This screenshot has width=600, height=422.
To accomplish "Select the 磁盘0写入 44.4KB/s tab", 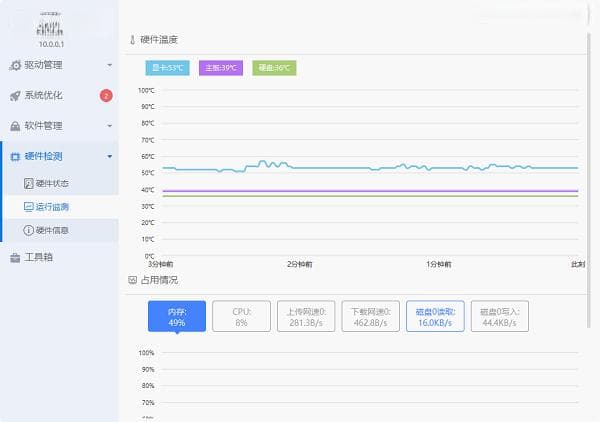I will click(500, 316).
